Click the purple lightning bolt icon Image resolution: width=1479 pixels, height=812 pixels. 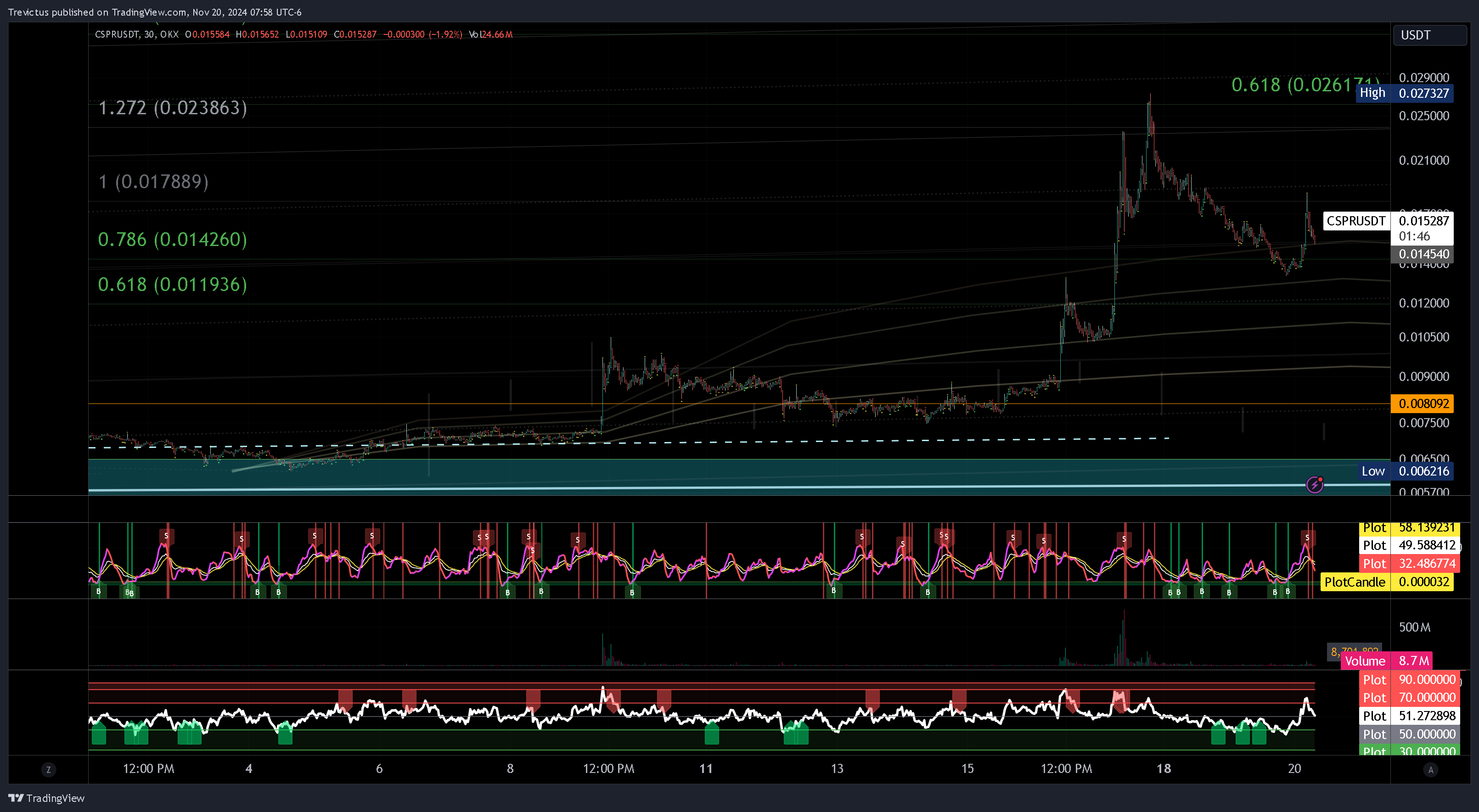click(1314, 485)
